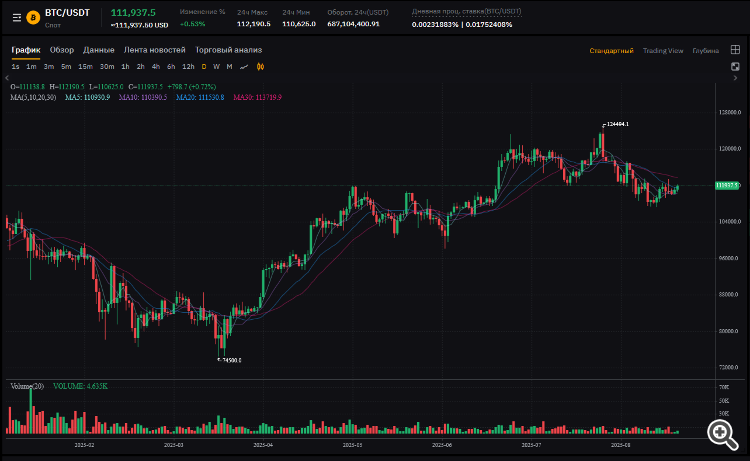Open the BTC/USDT pair selector
The height and width of the screenshot is (461, 750).
[67, 13]
